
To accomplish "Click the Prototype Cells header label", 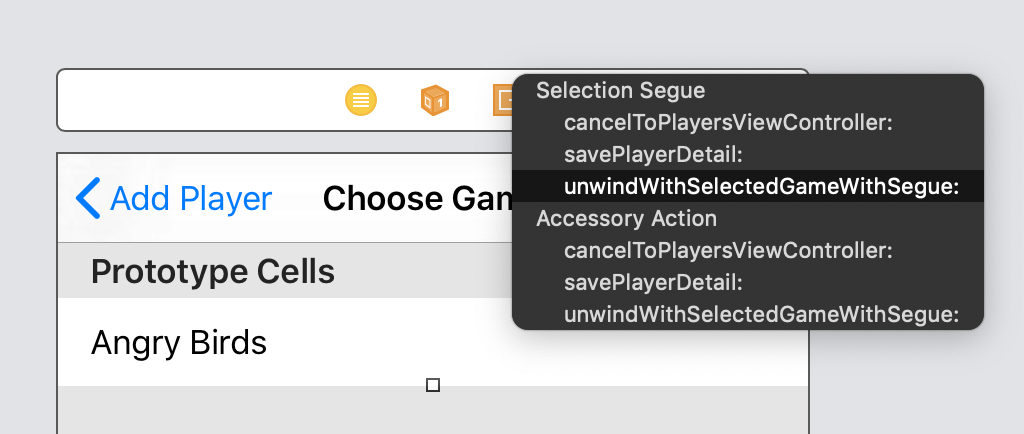I will (x=213, y=271).
